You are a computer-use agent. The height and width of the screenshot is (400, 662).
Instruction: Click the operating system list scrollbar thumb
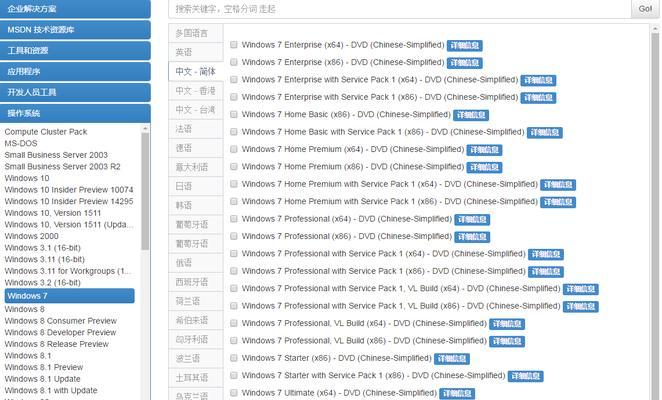(x=145, y=191)
